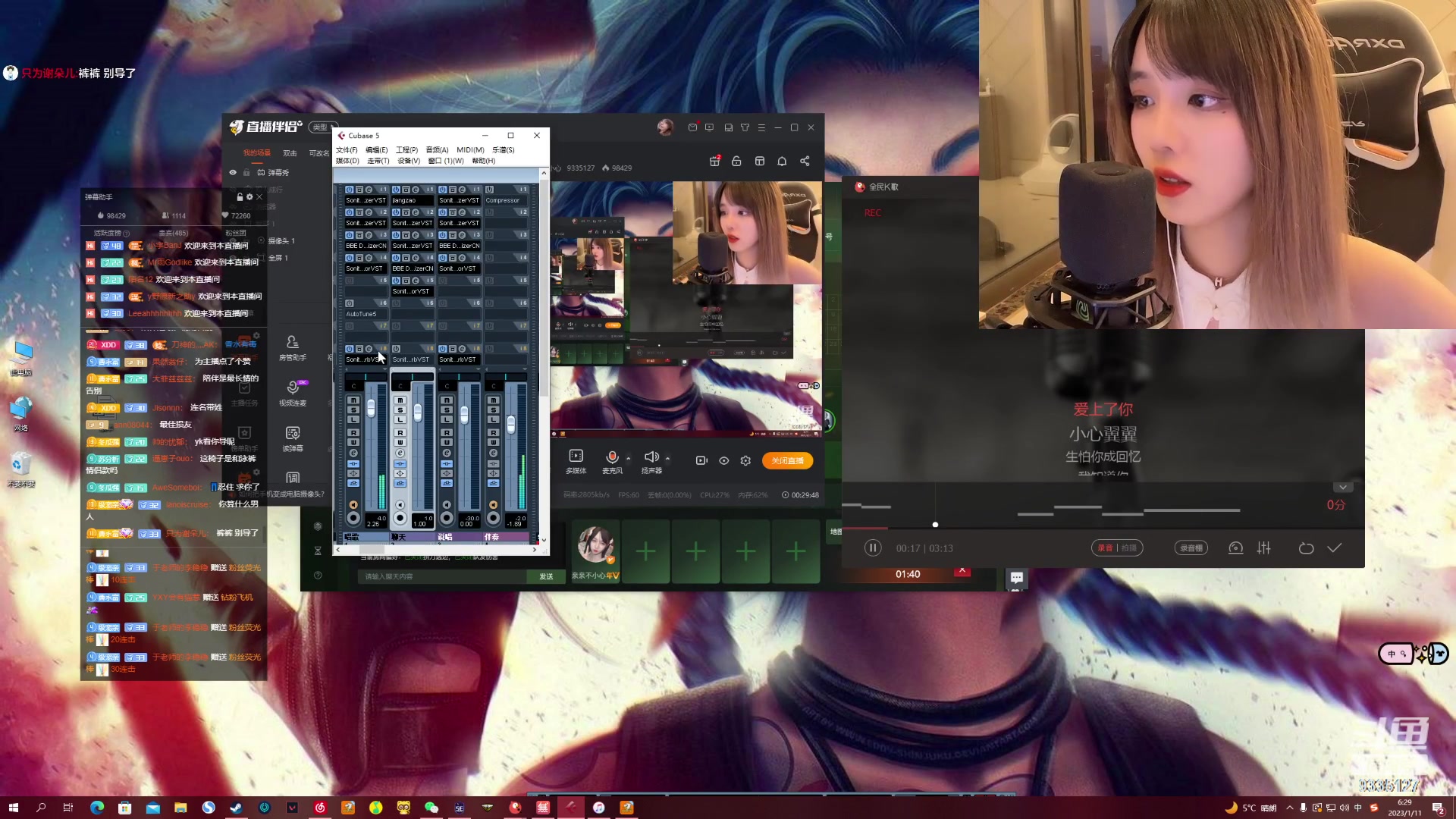1456x819 pixels.
Task: Toggle listen on the 唱歌 channel
Action: [353, 419]
